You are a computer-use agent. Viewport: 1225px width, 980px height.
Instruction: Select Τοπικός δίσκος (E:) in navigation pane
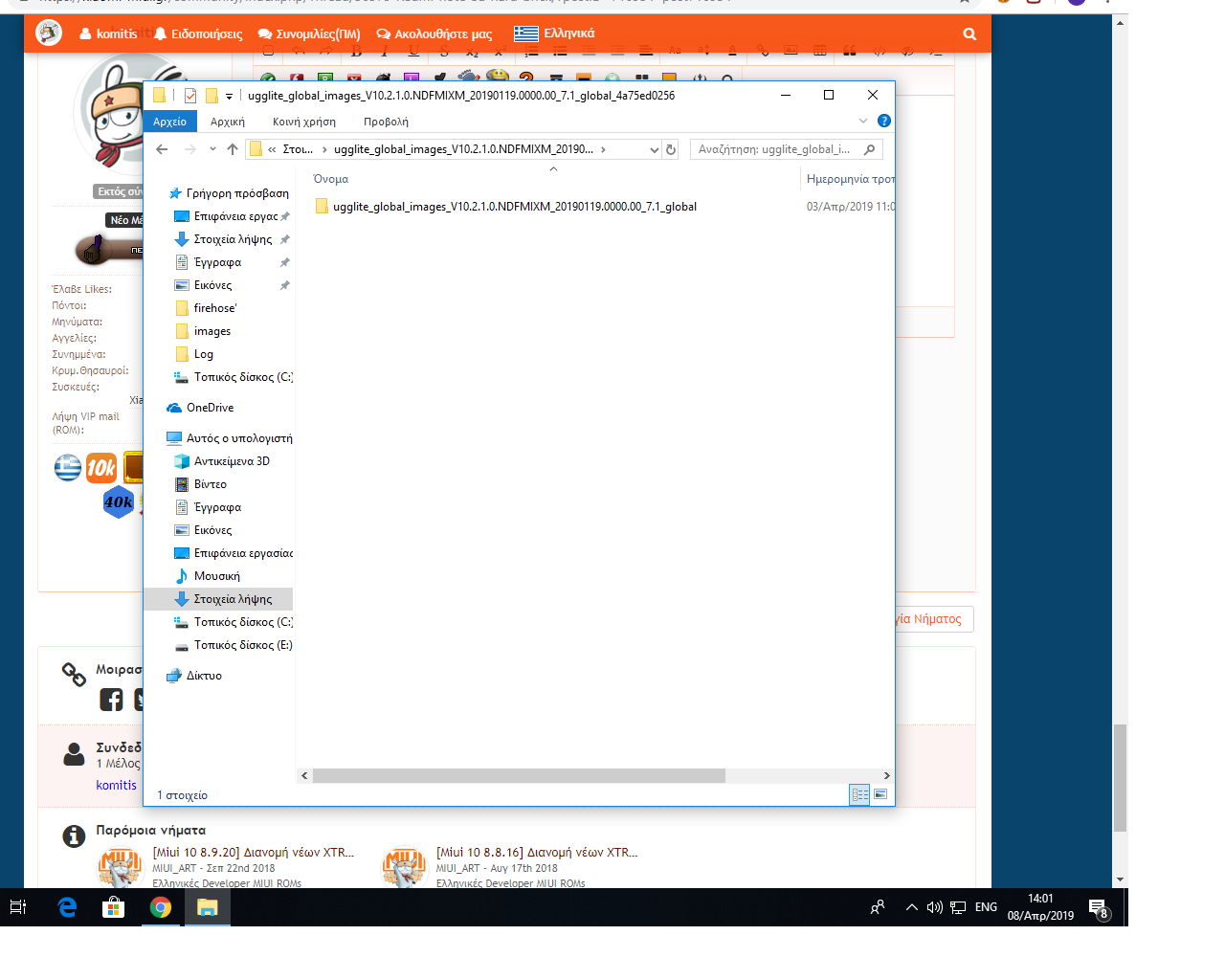pyautogui.click(x=242, y=645)
